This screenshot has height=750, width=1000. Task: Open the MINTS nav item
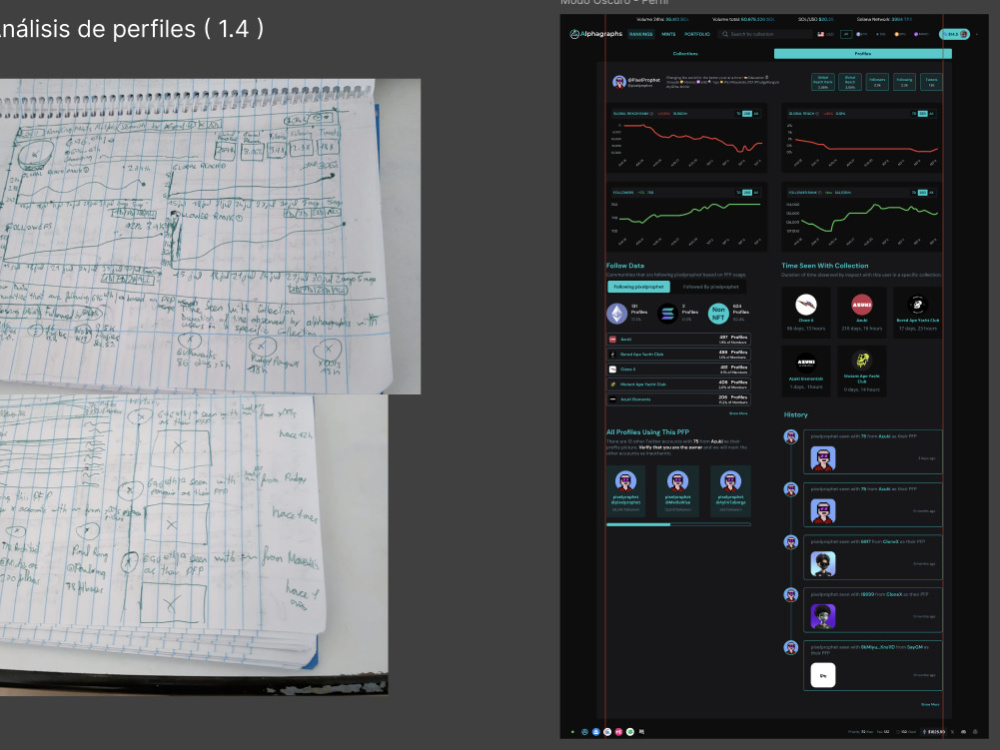(668, 34)
